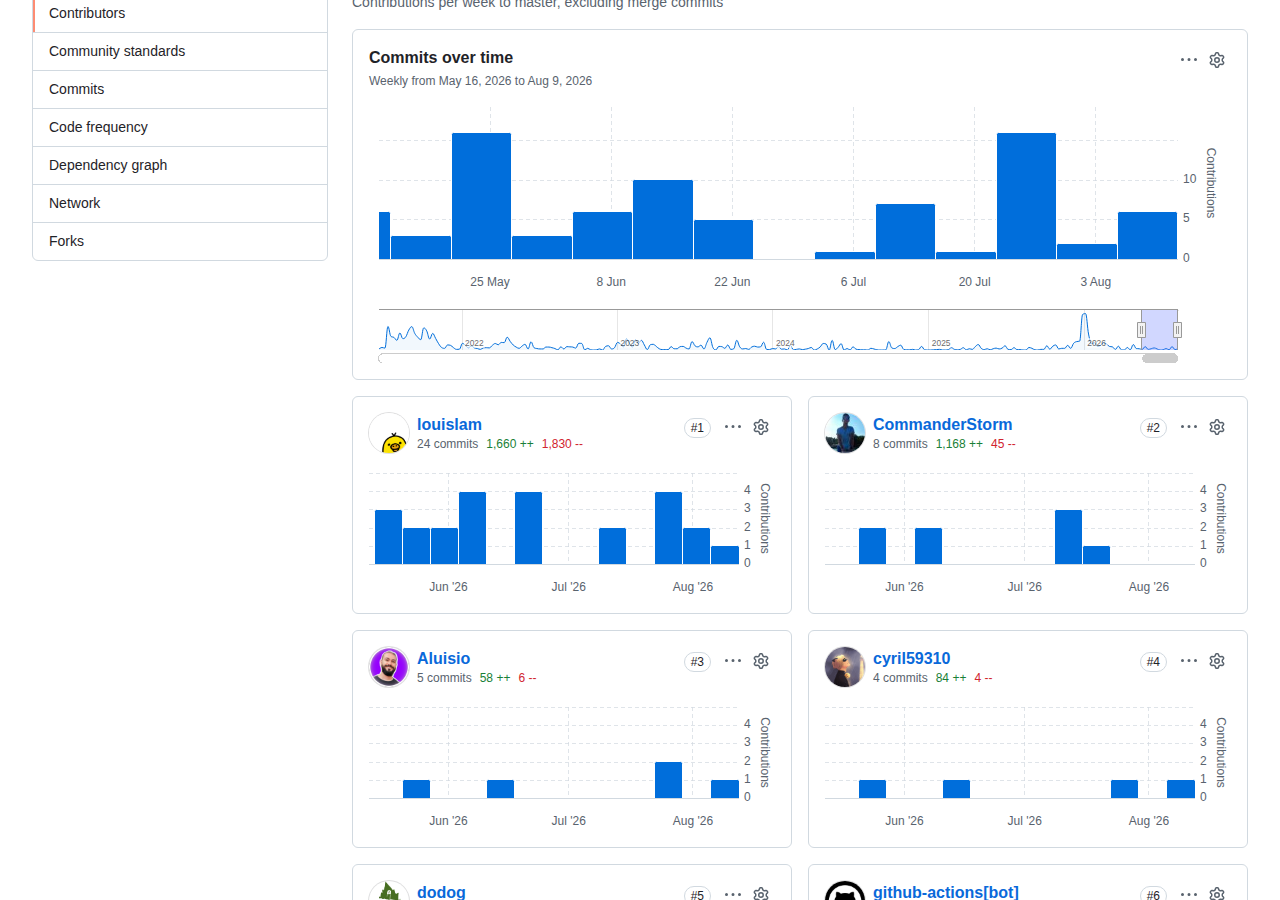Open the dodog contributor link

coord(441,892)
